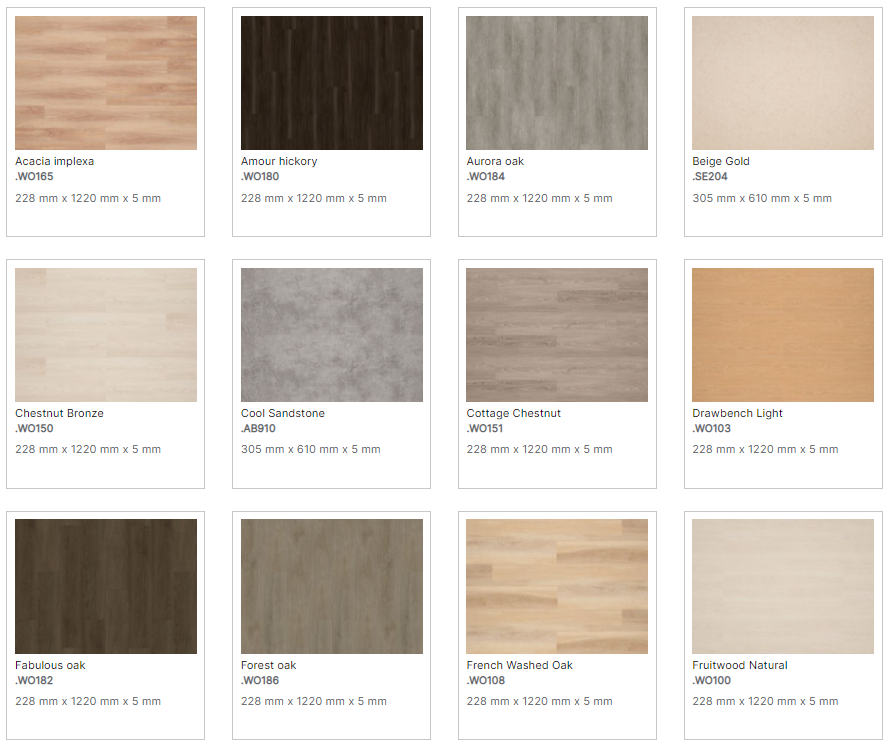Select product code .WO184
This screenshot has width=893, height=752.
pos(486,177)
